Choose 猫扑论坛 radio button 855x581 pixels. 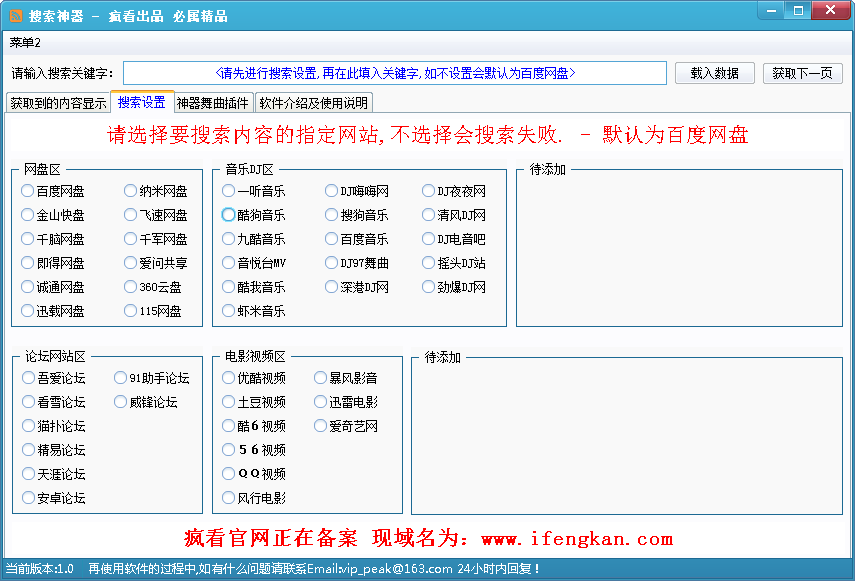[54, 426]
